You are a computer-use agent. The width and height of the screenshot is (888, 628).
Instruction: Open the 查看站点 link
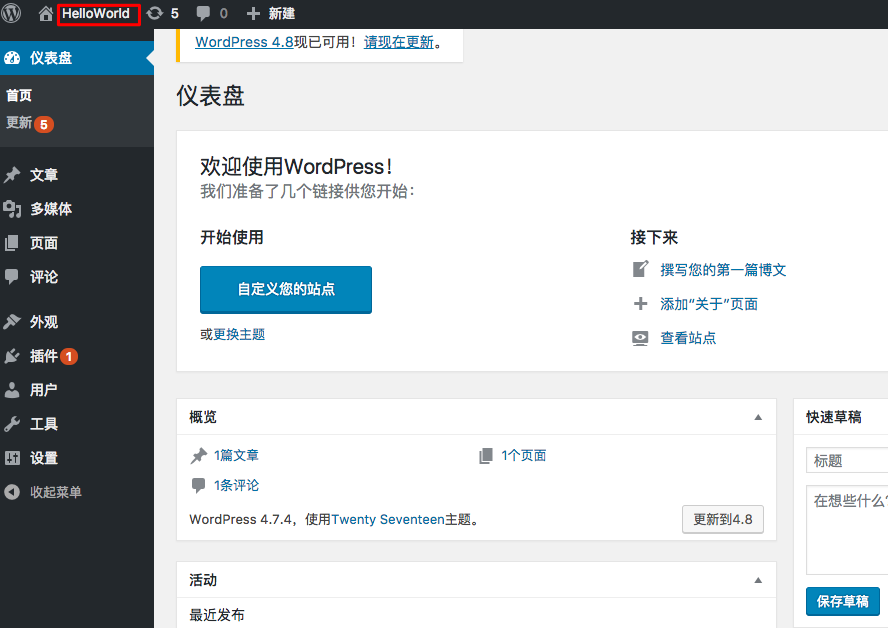click(x=688, y=338)
